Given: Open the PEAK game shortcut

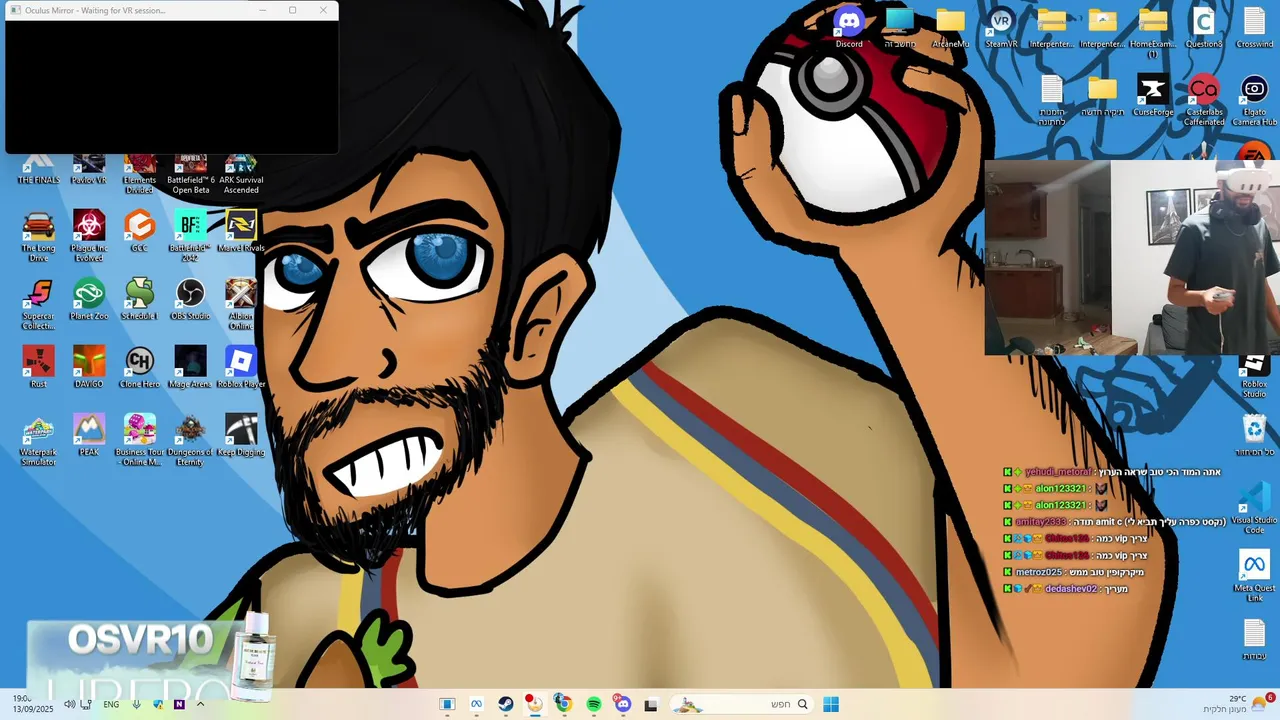Looking at the screenshot, I should coord(89,435).
